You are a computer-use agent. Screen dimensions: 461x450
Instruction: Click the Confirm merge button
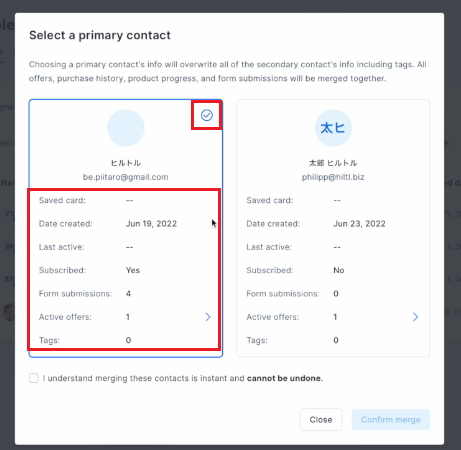(391, 420)
